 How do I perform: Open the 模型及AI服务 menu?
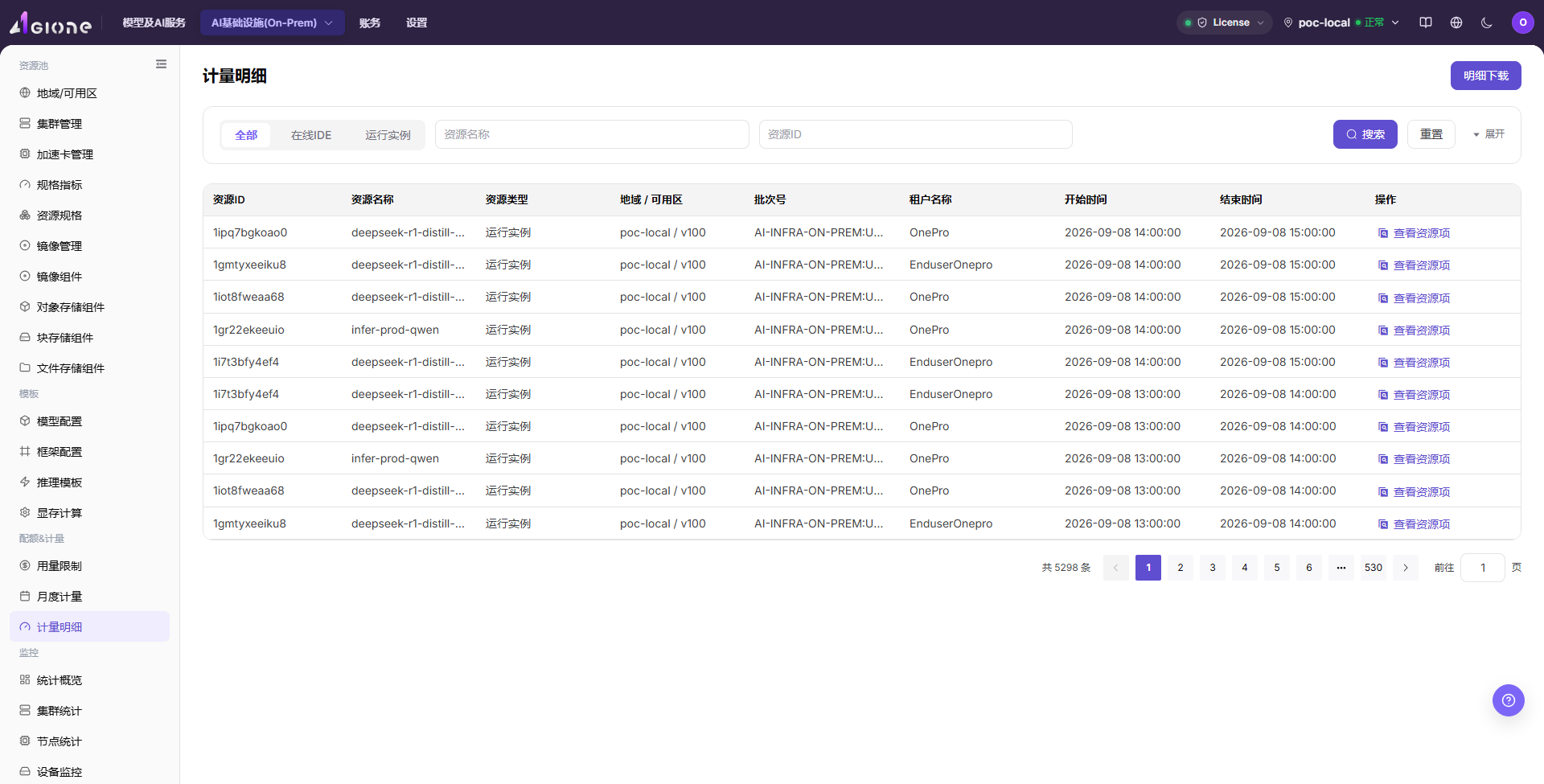pos(154,23)
